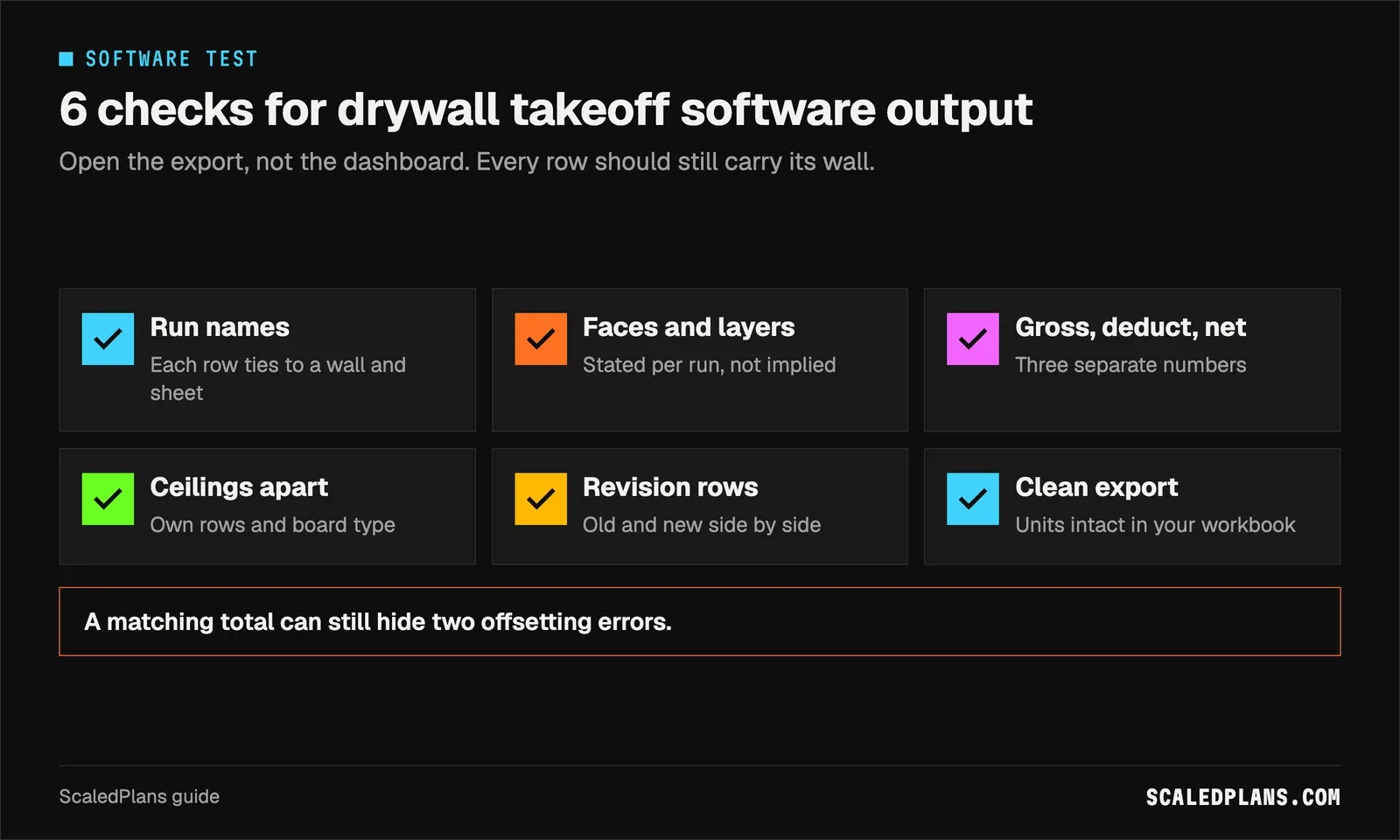Screen dimensions: 1400x840
Task: Click the SOFTWARE TEST label
Action: click(x=171, y=59)
